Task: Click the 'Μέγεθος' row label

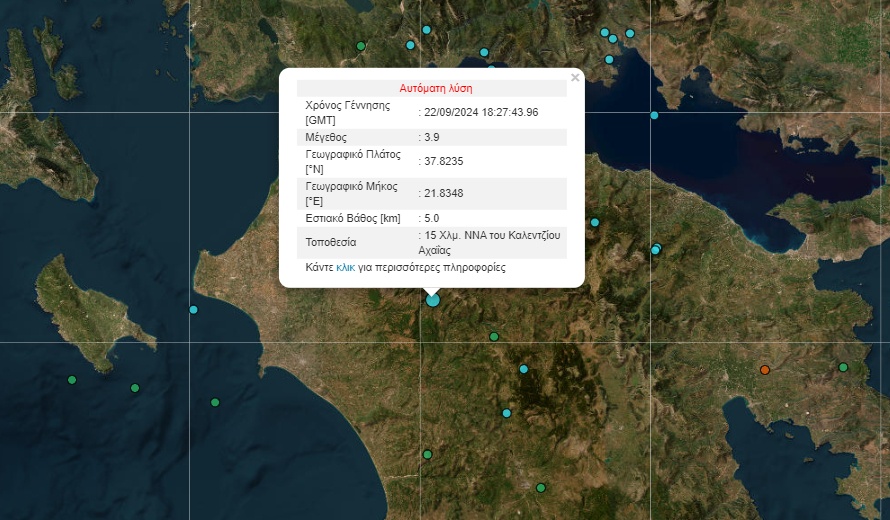Action: (x=326, y=137)
